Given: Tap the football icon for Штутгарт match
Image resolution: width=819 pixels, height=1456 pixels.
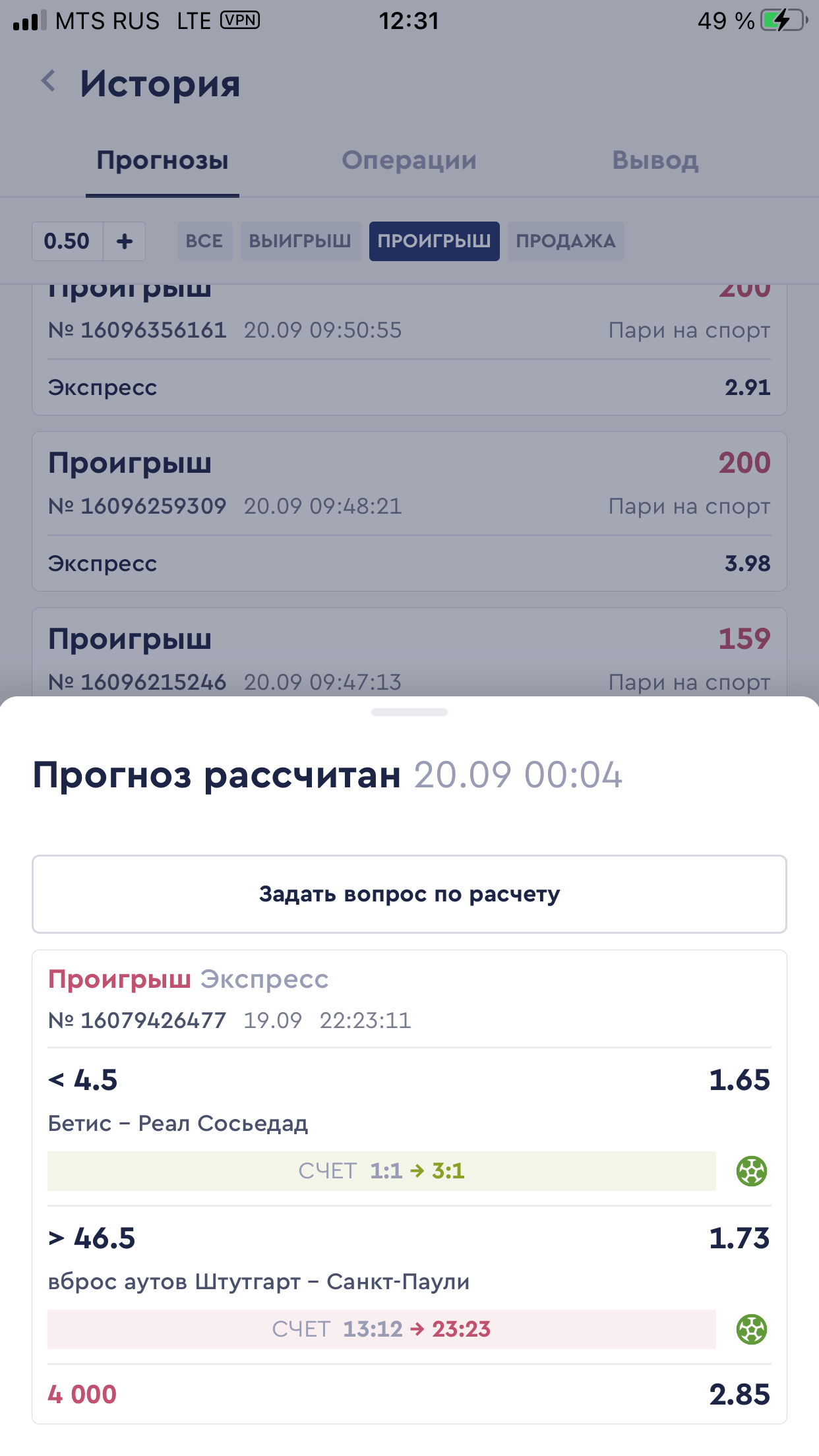Looking at the screenshot, I should [x=751, y=1329].
